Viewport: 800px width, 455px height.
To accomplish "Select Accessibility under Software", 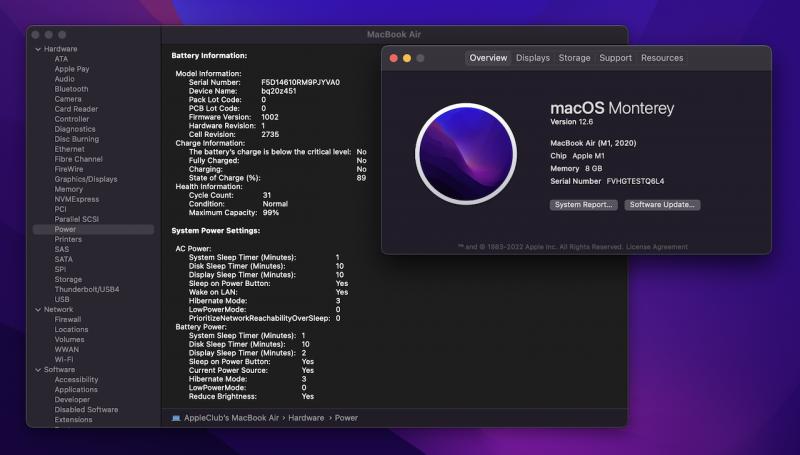I will 76,380.
